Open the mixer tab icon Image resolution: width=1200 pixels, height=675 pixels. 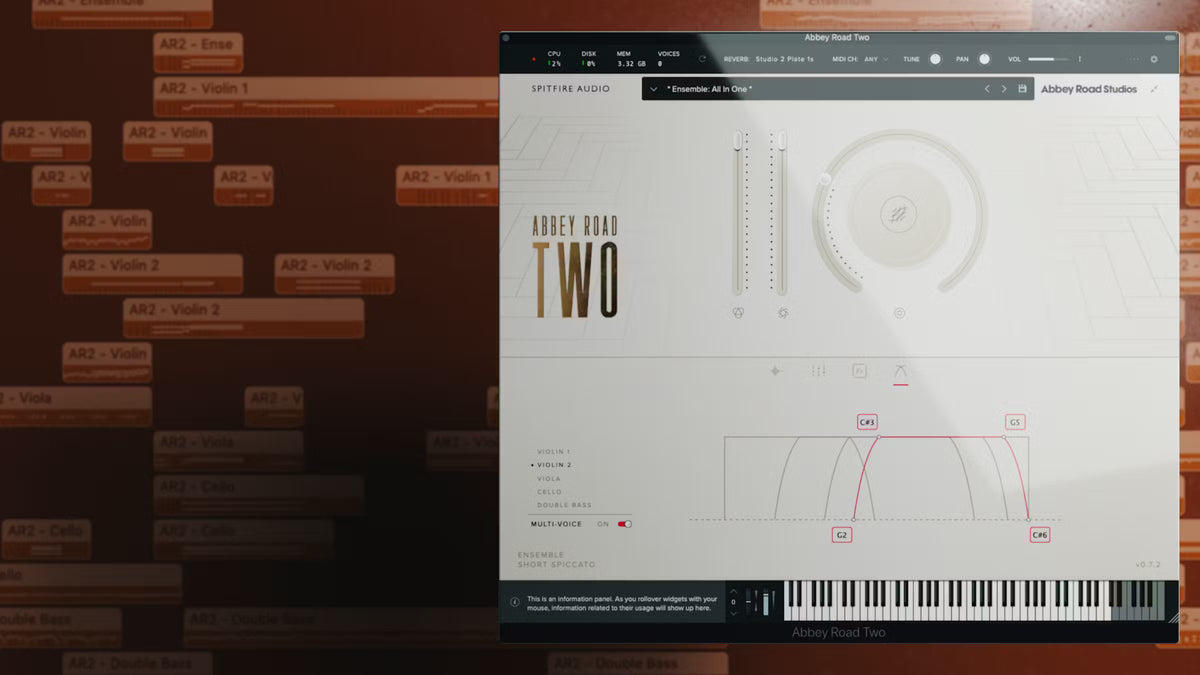pyautogui.click(x=818, y=371)
